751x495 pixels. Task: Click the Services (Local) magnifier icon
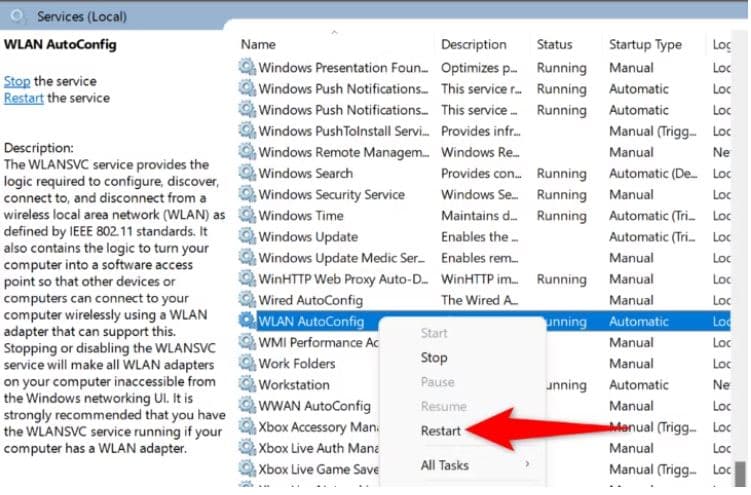pyautogui.click(x=17, y=16)
